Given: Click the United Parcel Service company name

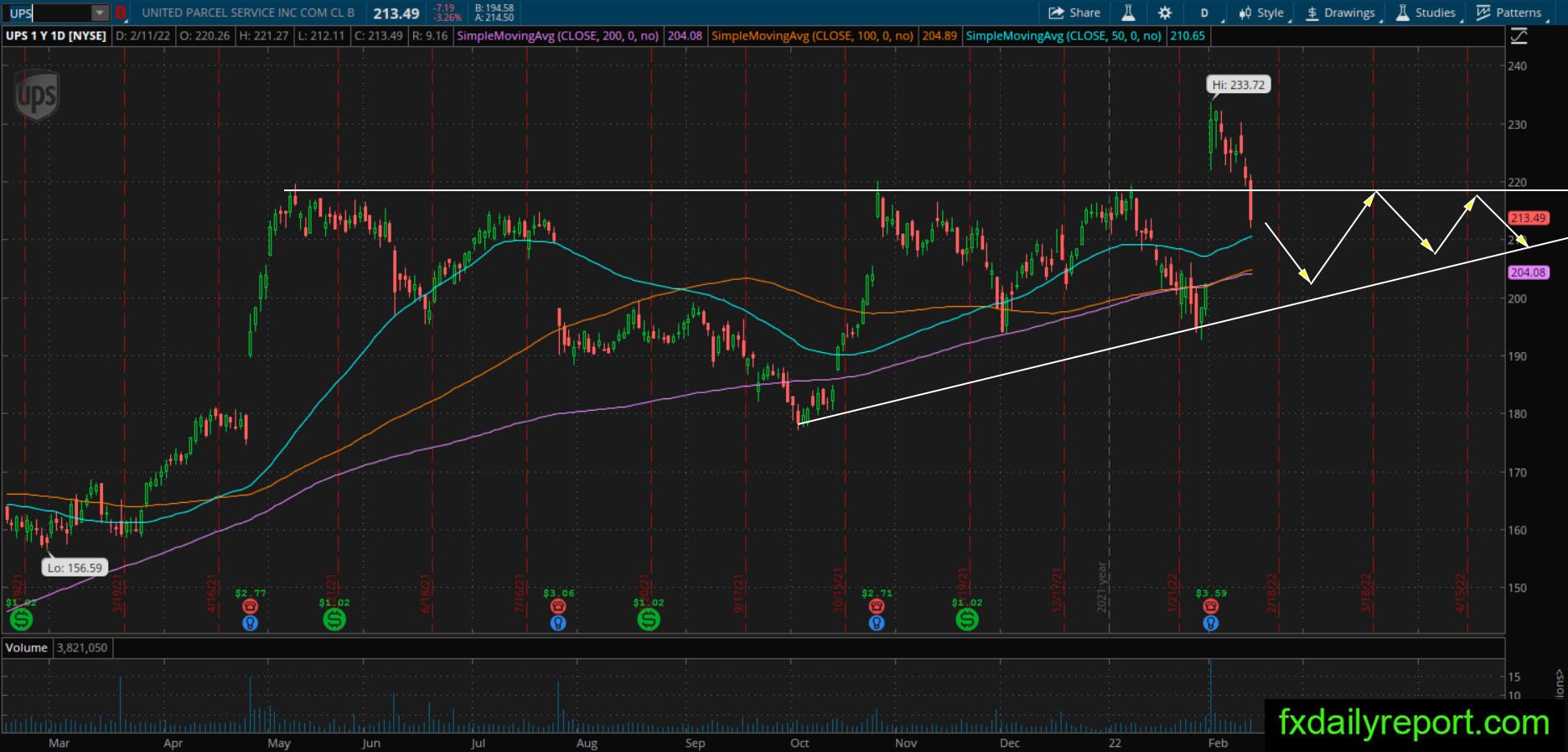Looking at the screenshot, I should click(248, 13).
